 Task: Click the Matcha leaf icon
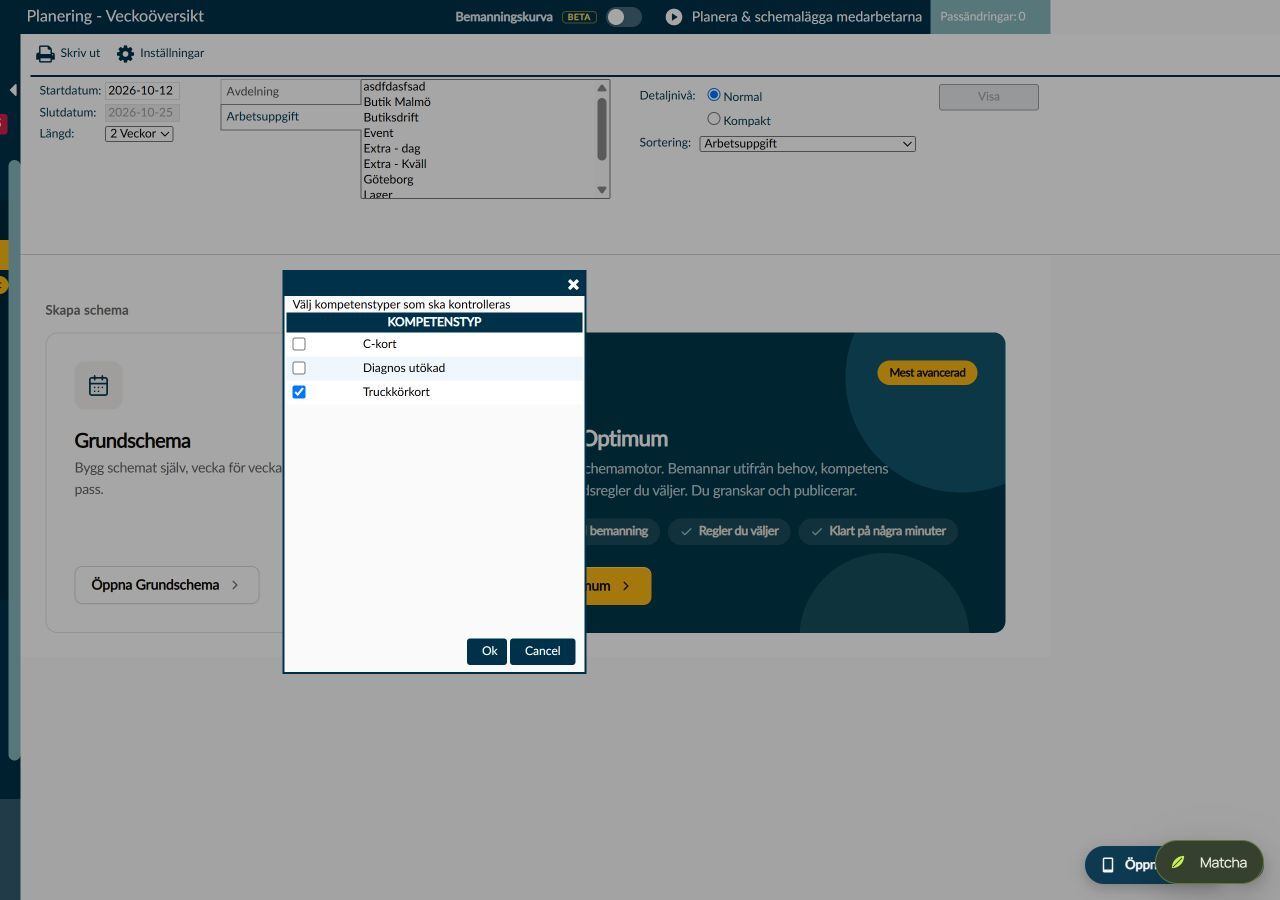point(1179,862)
